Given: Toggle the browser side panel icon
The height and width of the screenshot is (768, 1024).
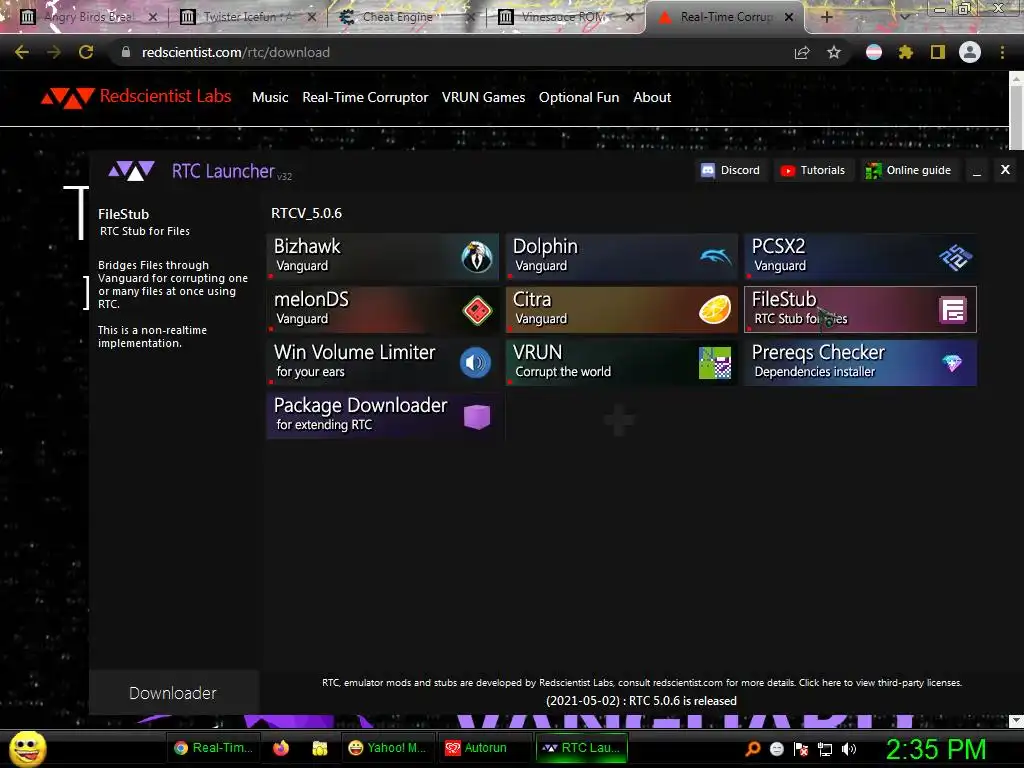Looking at the screenshot, I should (938, 52).
